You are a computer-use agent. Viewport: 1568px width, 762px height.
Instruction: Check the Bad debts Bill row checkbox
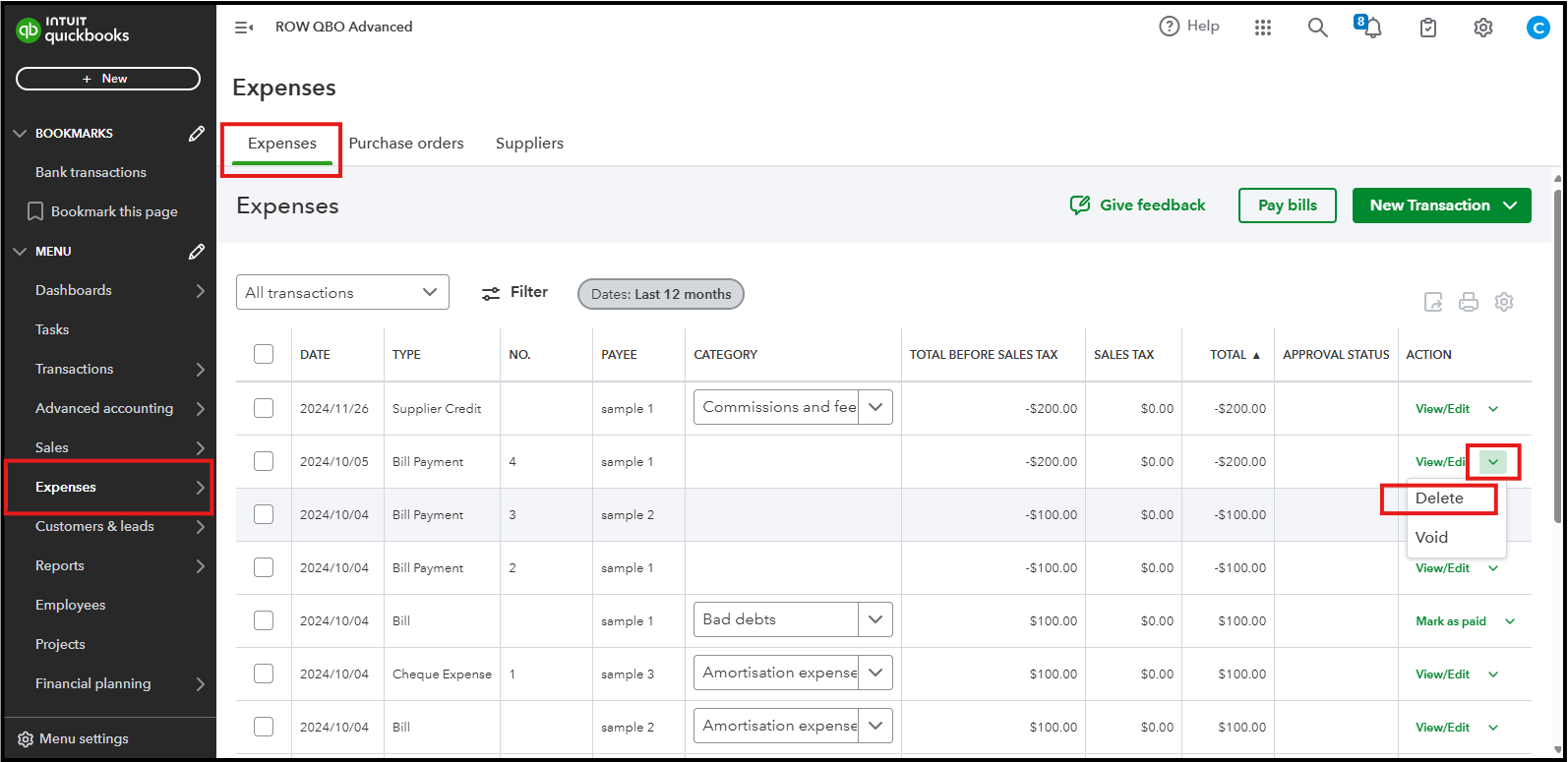[264, 620]
